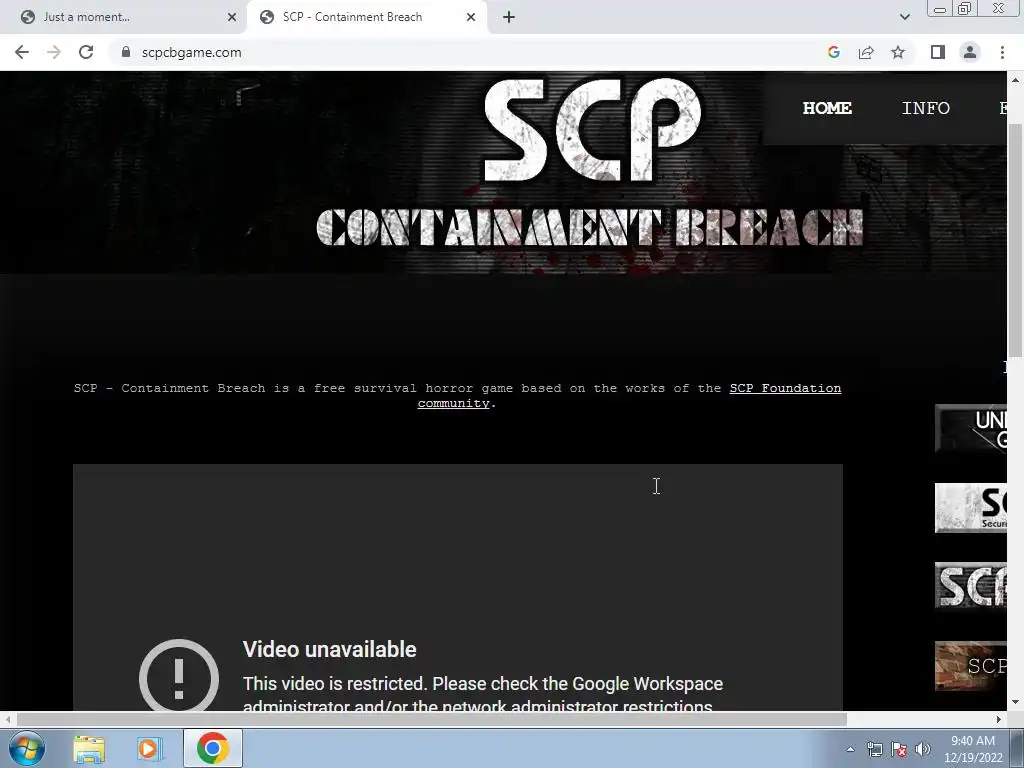
Task: View site info via the padlock icon
Action: click(126, 52)
